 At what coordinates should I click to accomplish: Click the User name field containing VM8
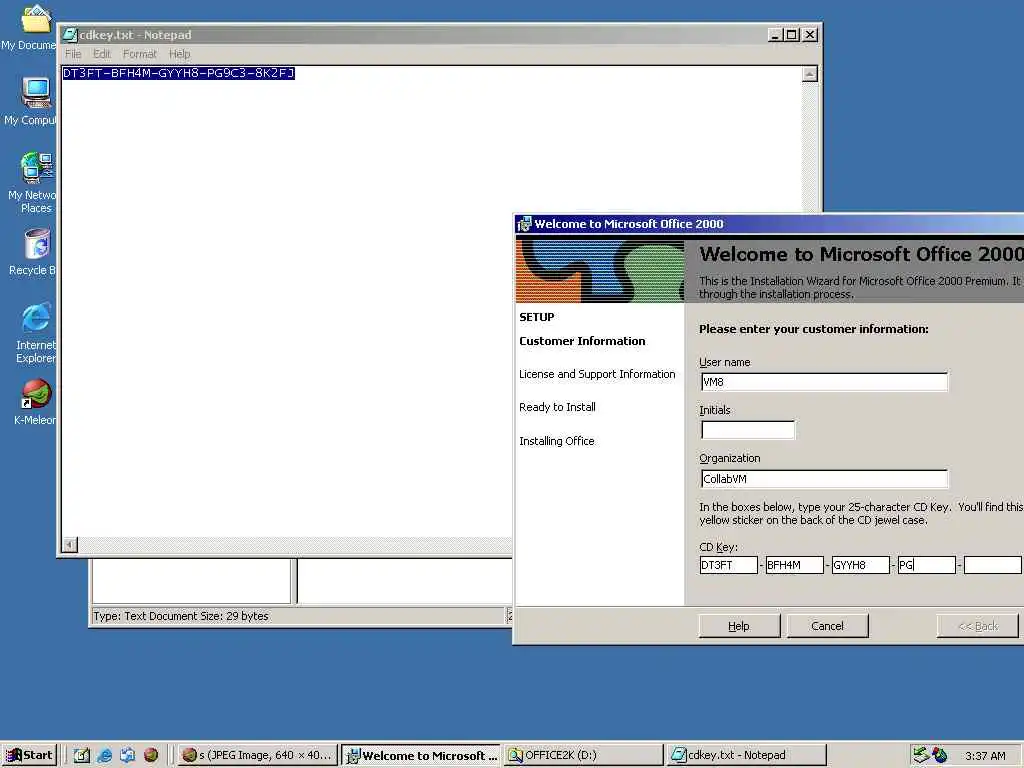pos(824,382)
